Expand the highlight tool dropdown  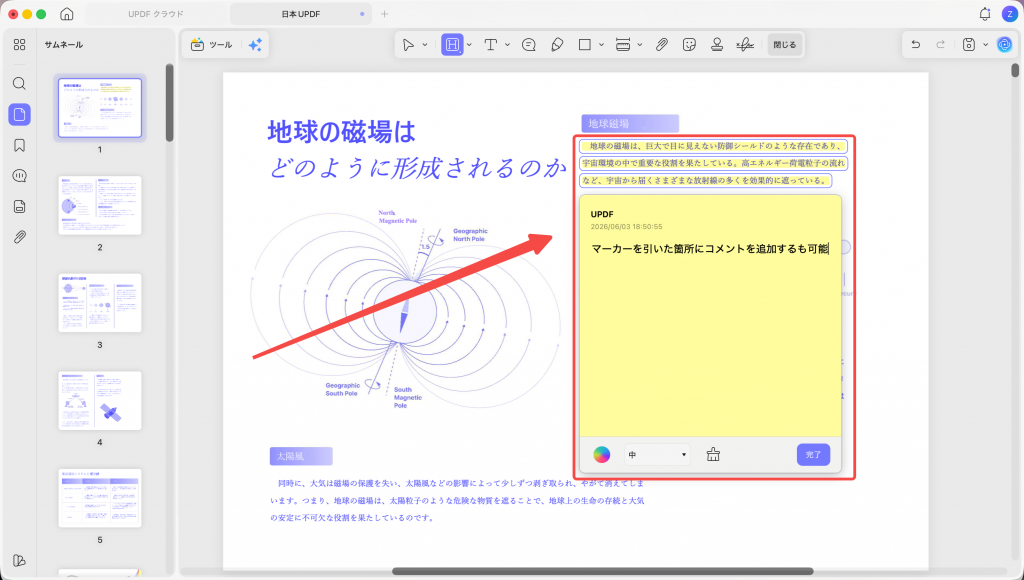point(469,44)
